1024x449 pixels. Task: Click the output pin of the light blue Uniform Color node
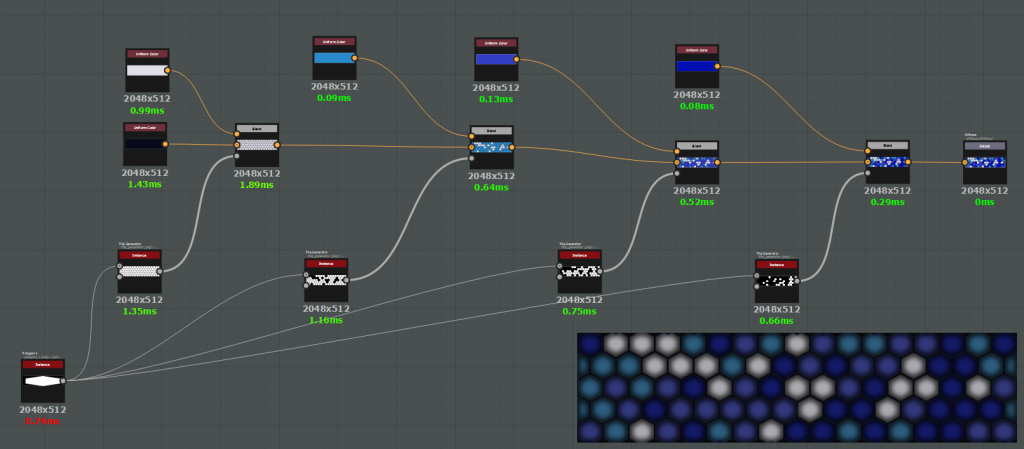click(355, 58)
